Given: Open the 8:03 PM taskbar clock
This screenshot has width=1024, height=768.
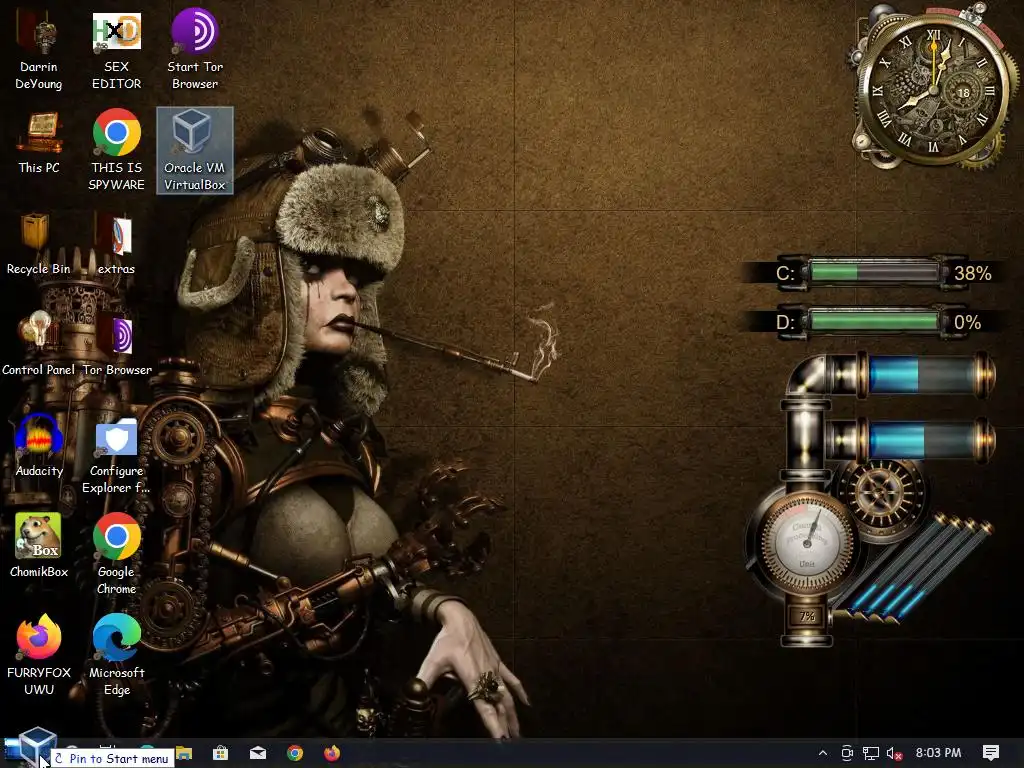Looking at the screenshot, I should [x=938, y=753].
